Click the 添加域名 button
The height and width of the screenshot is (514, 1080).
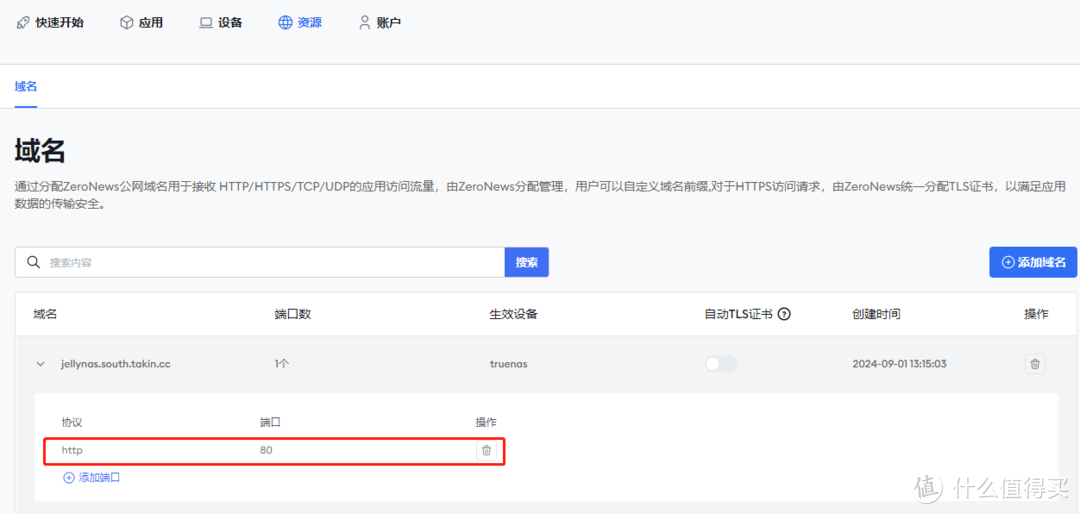1033,263
